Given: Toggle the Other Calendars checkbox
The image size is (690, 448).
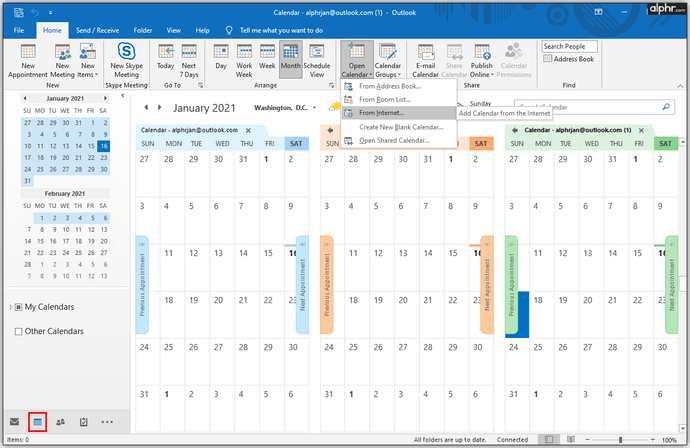Looking at the screenshot, I should pyautogui.click(x=18, y=331).
